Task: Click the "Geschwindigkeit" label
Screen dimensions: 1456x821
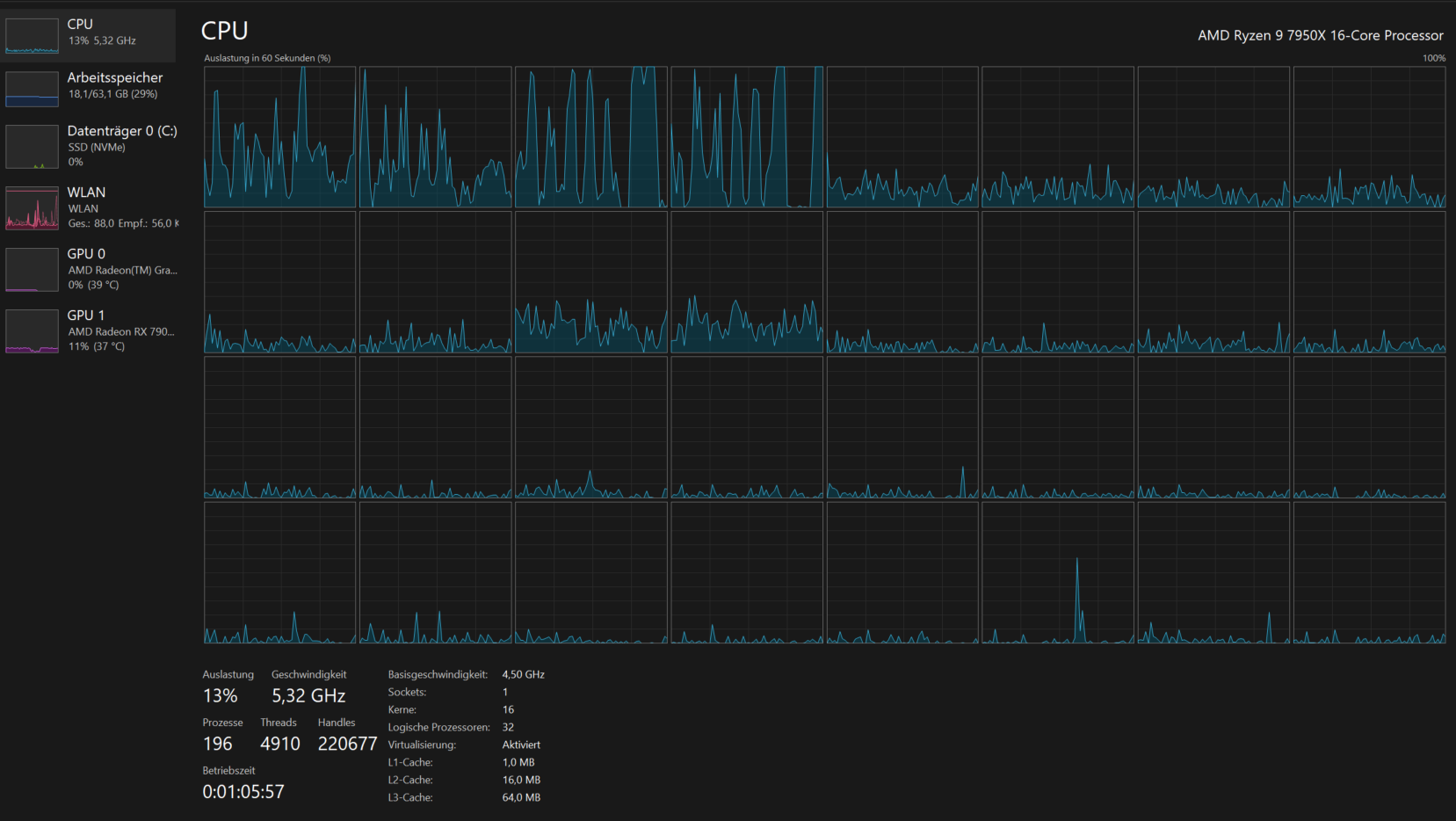Action: pos(308,675)
